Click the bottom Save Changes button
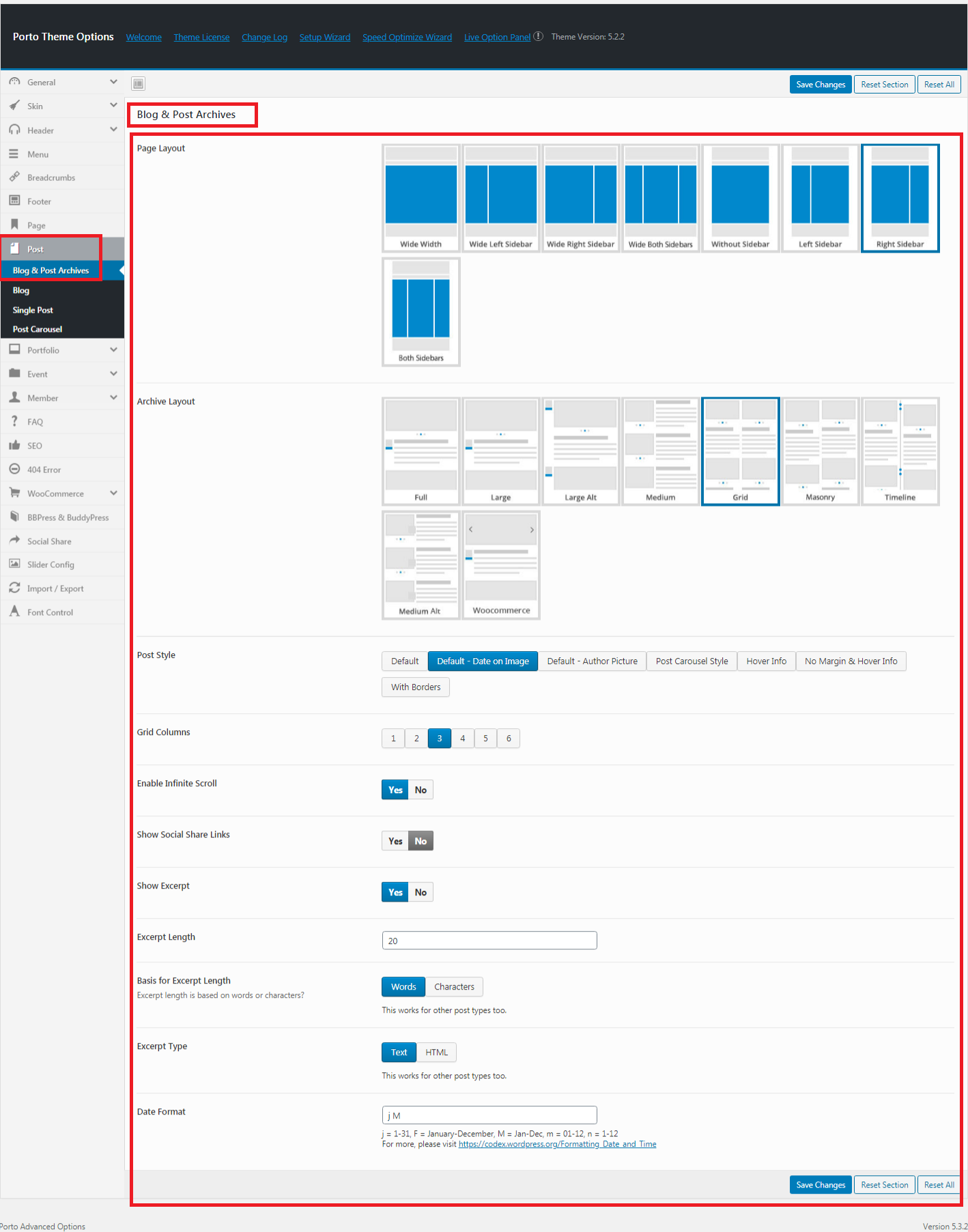Screen dimensions: 968x1232 tap(821, 1185)
